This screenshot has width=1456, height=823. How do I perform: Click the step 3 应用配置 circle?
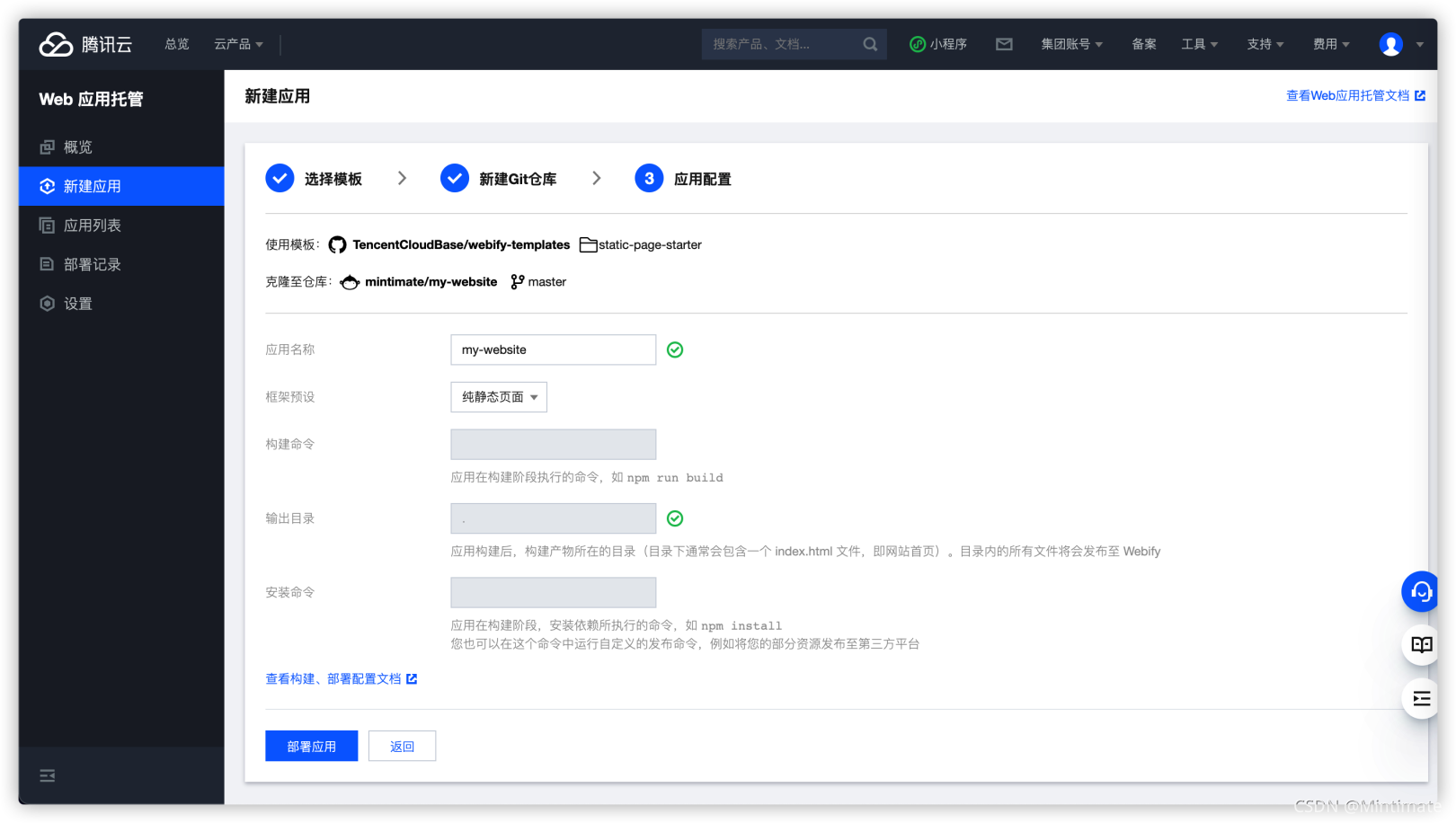click(649, 179)
